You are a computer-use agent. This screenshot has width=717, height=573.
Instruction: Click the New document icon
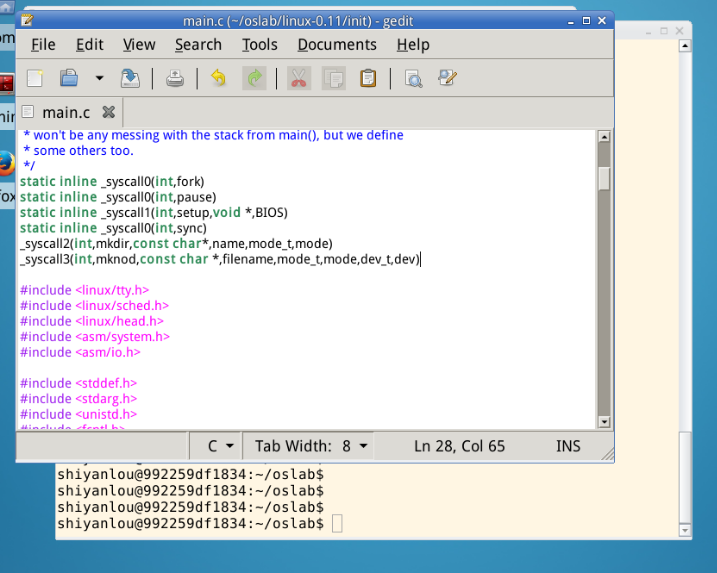[x=35, y=78]
